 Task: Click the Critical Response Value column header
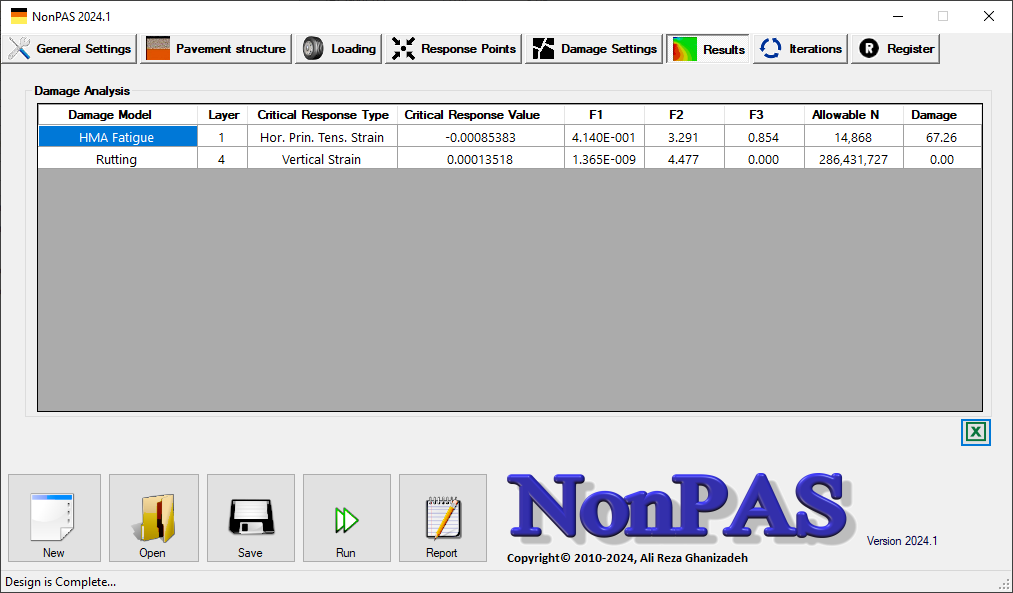pos(472,115)
